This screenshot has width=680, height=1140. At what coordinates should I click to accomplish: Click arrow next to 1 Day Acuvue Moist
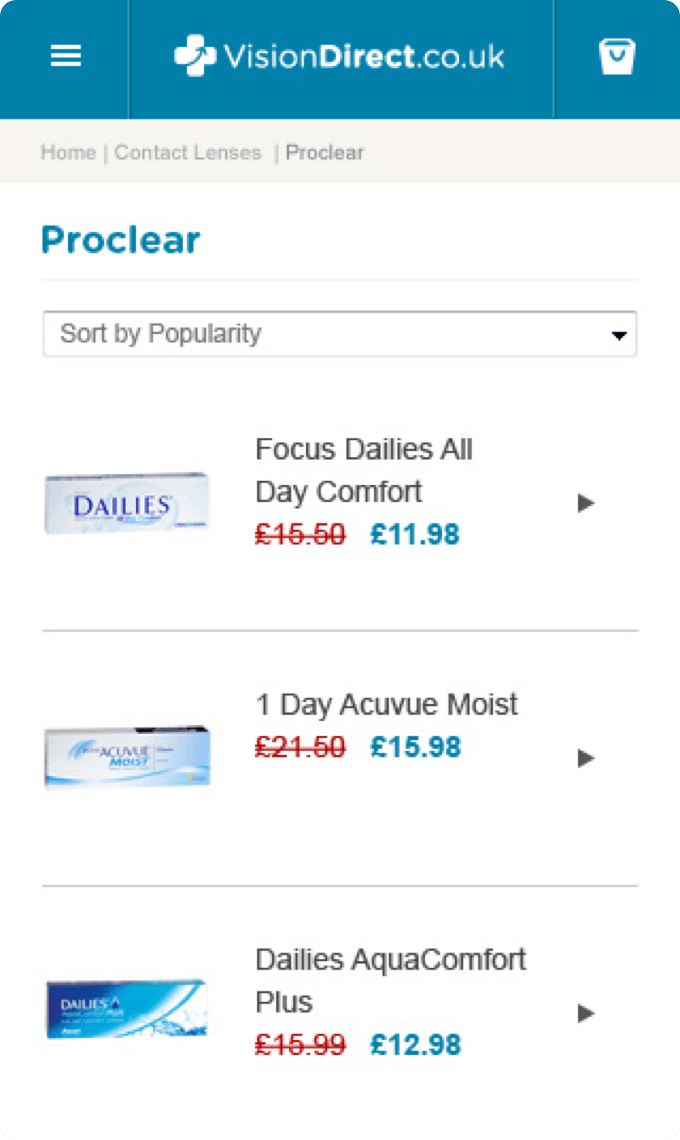pos(586,758)
